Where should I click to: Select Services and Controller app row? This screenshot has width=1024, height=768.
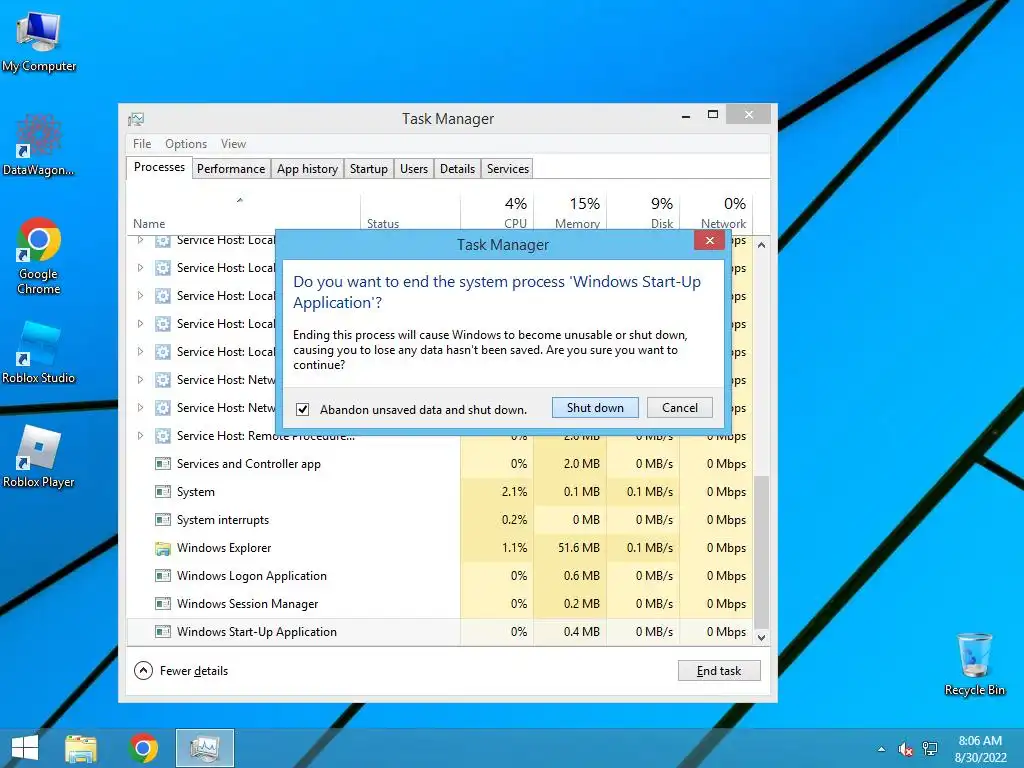point(440,464)
